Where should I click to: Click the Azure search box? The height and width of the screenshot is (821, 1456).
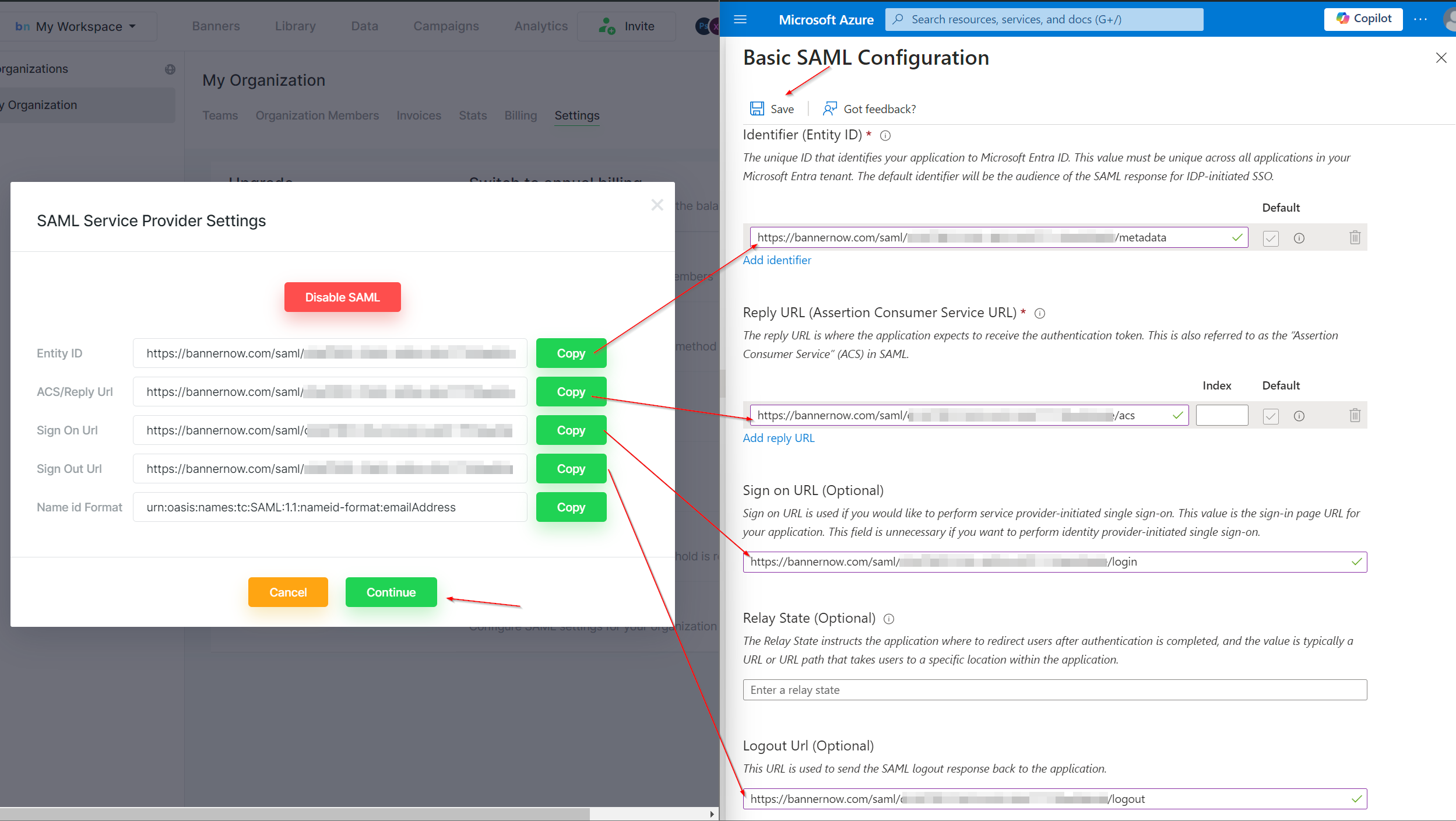click(x=1044, y=19)
